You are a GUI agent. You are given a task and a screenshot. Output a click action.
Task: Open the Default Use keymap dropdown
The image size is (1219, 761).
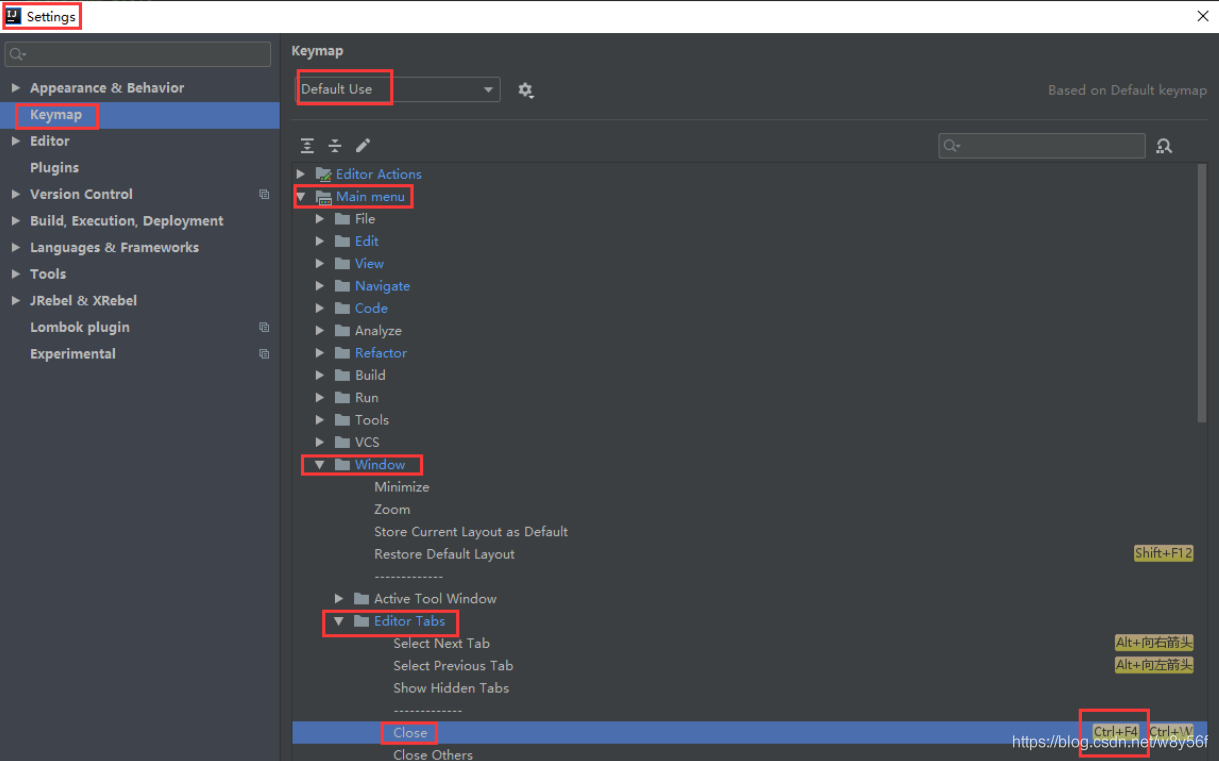point(398,89)
